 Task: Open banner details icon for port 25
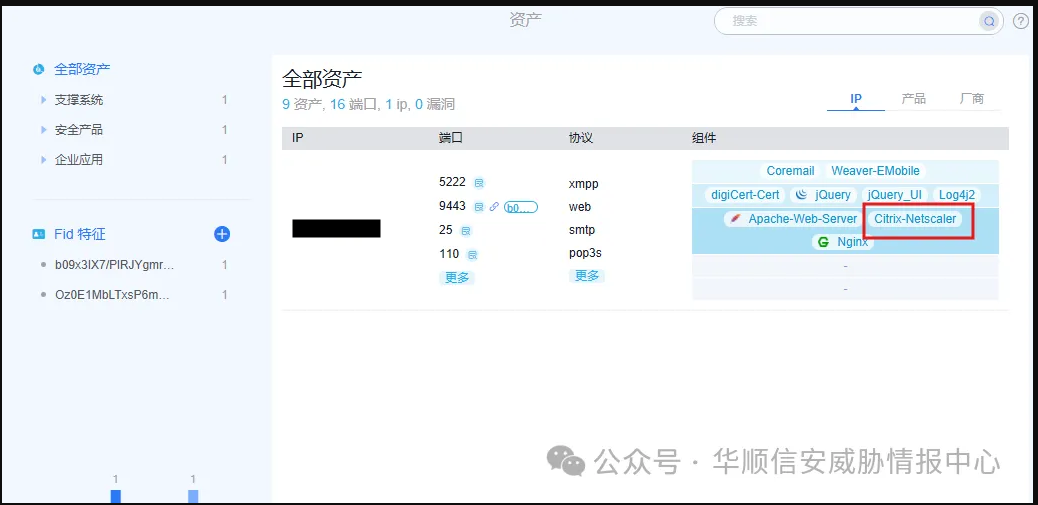click(466, 230)
